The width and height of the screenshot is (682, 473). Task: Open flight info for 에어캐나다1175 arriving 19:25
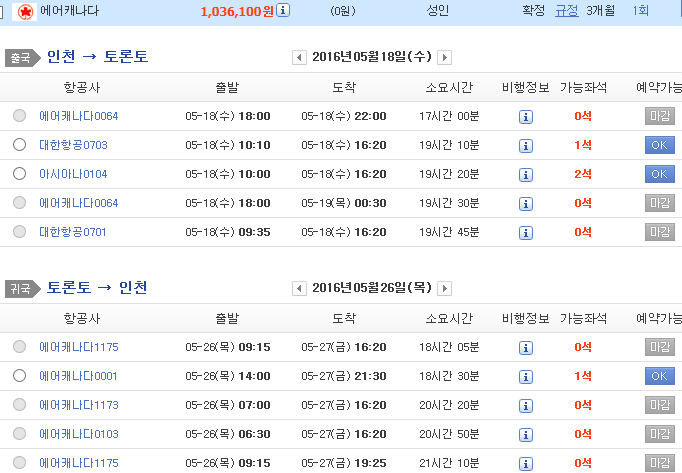[x=526, y=464]
